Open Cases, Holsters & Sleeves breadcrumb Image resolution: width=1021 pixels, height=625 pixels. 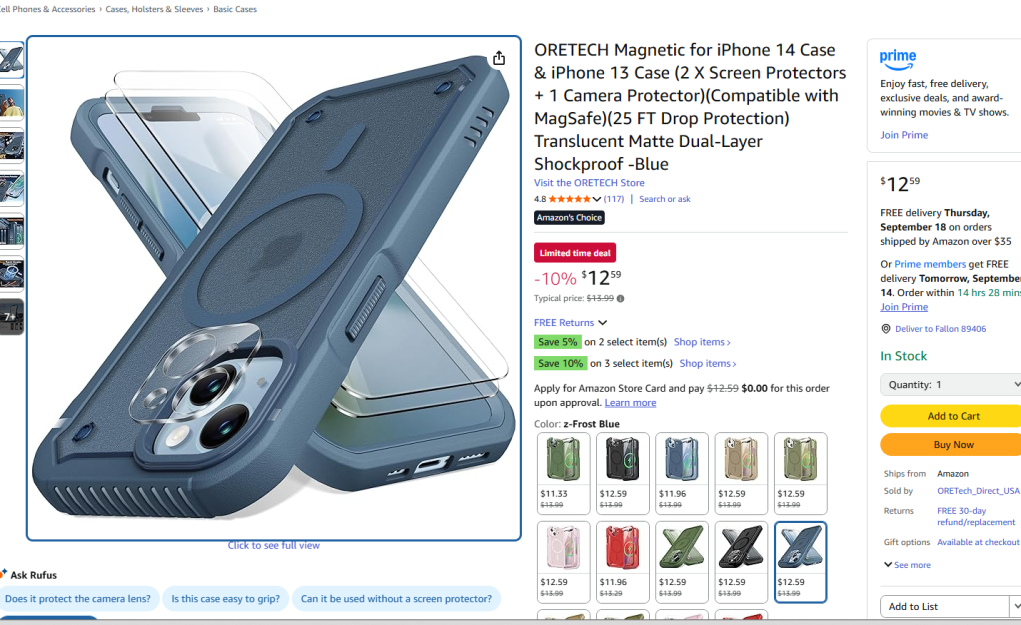(x=154, y=9)
